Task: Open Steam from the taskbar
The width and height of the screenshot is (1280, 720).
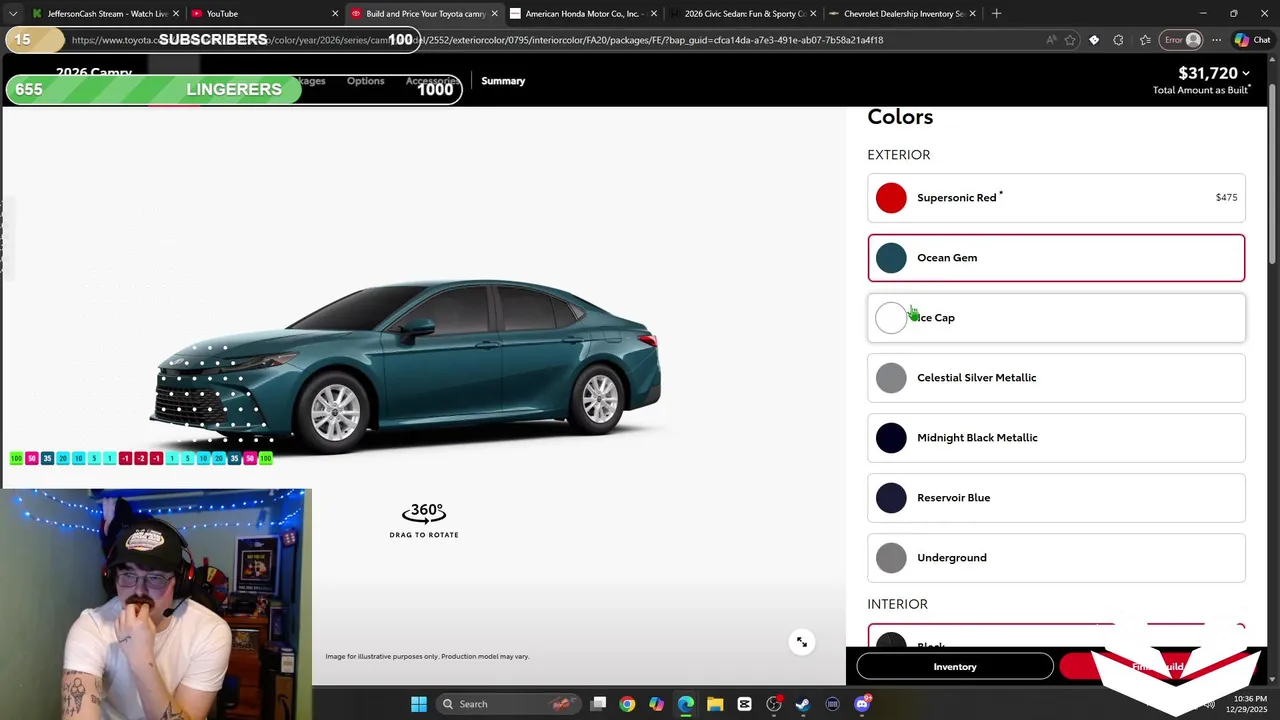Action: point(803,704)
